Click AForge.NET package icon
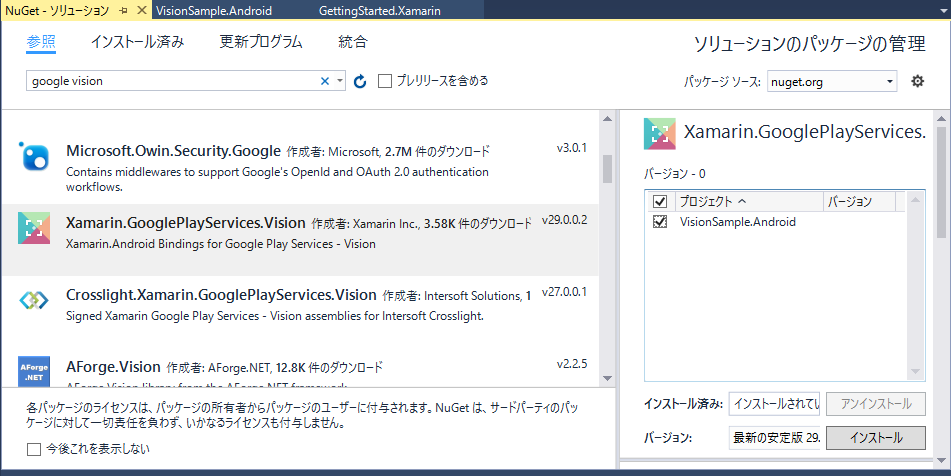This screenshot has width=951, height=476. pos(34,372)
